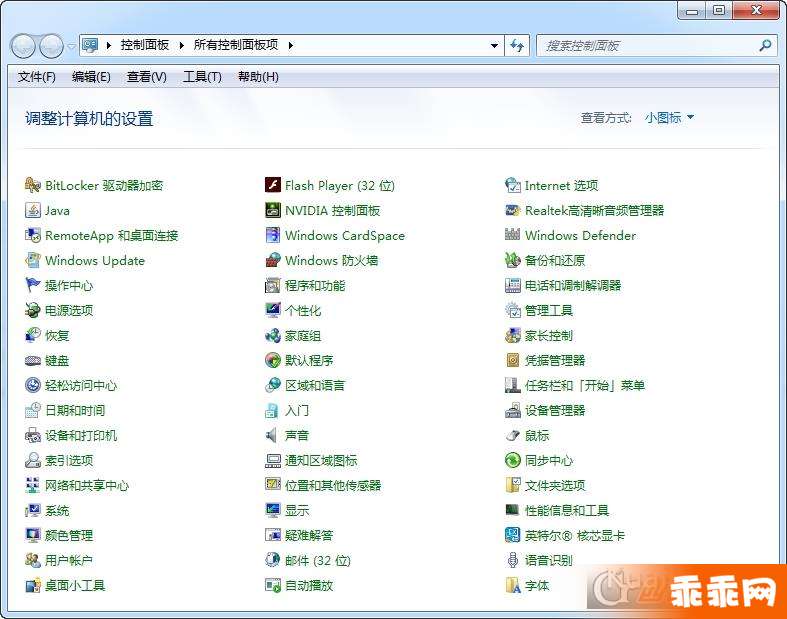Expand the arrow after 所有控制面板项 breadcrumb
The width and height of the screenshot is (787, 619).
pyautogui.click(x=291, y=46)
